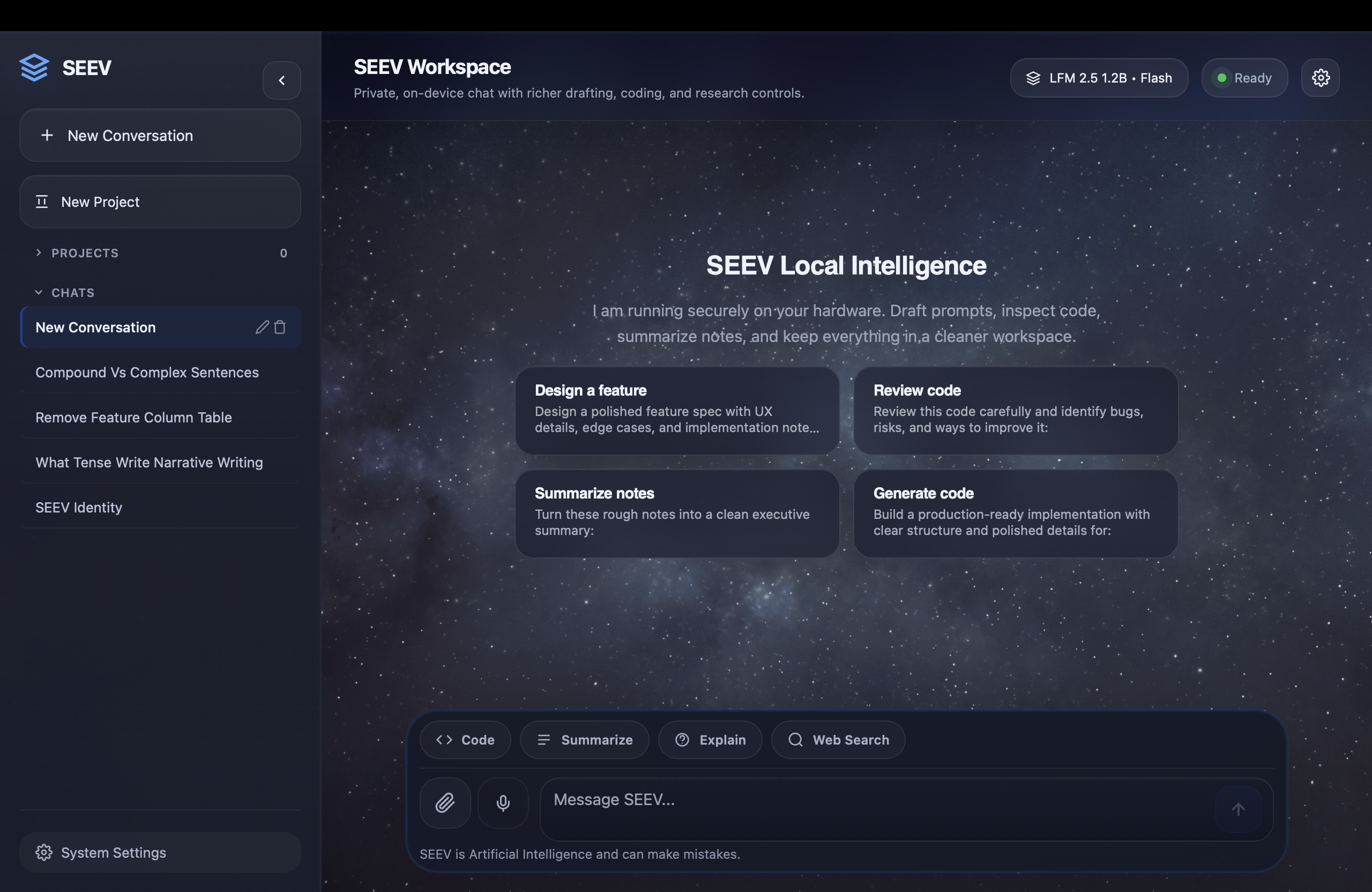This screenshot has height=892, width=1372.
Task: Expand the PROJECTS section
Action: click(x=77, y=253)
